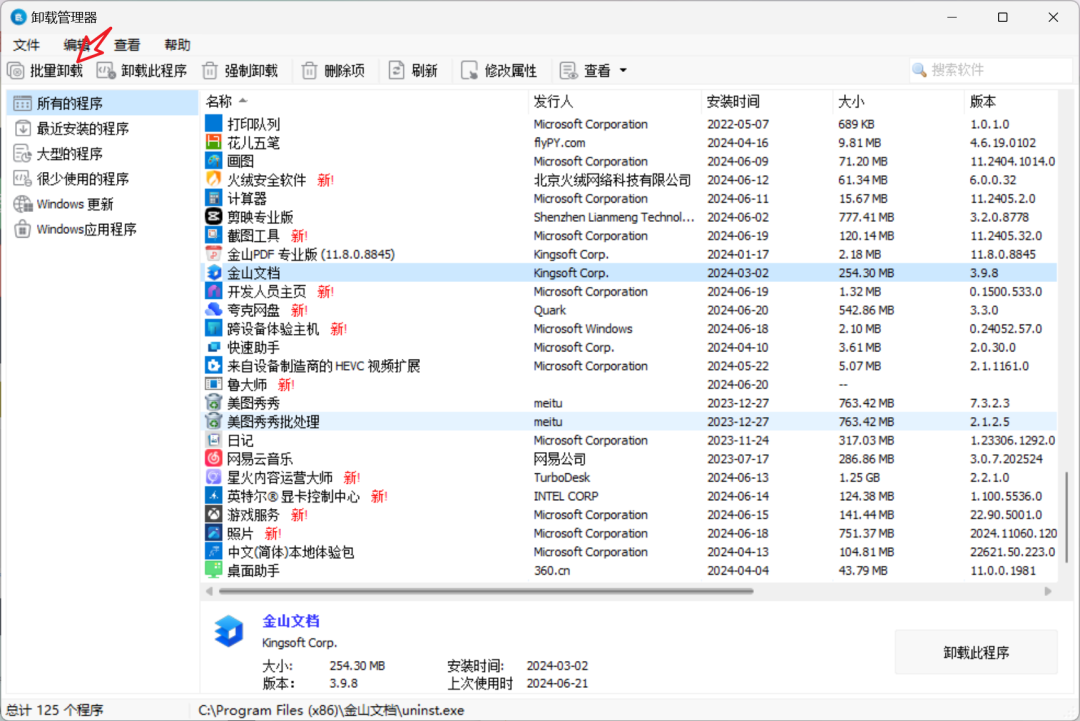1080x721 pixels.
Task: Click the 金山PDF 专业版 icon
Action: coord(214,254)
